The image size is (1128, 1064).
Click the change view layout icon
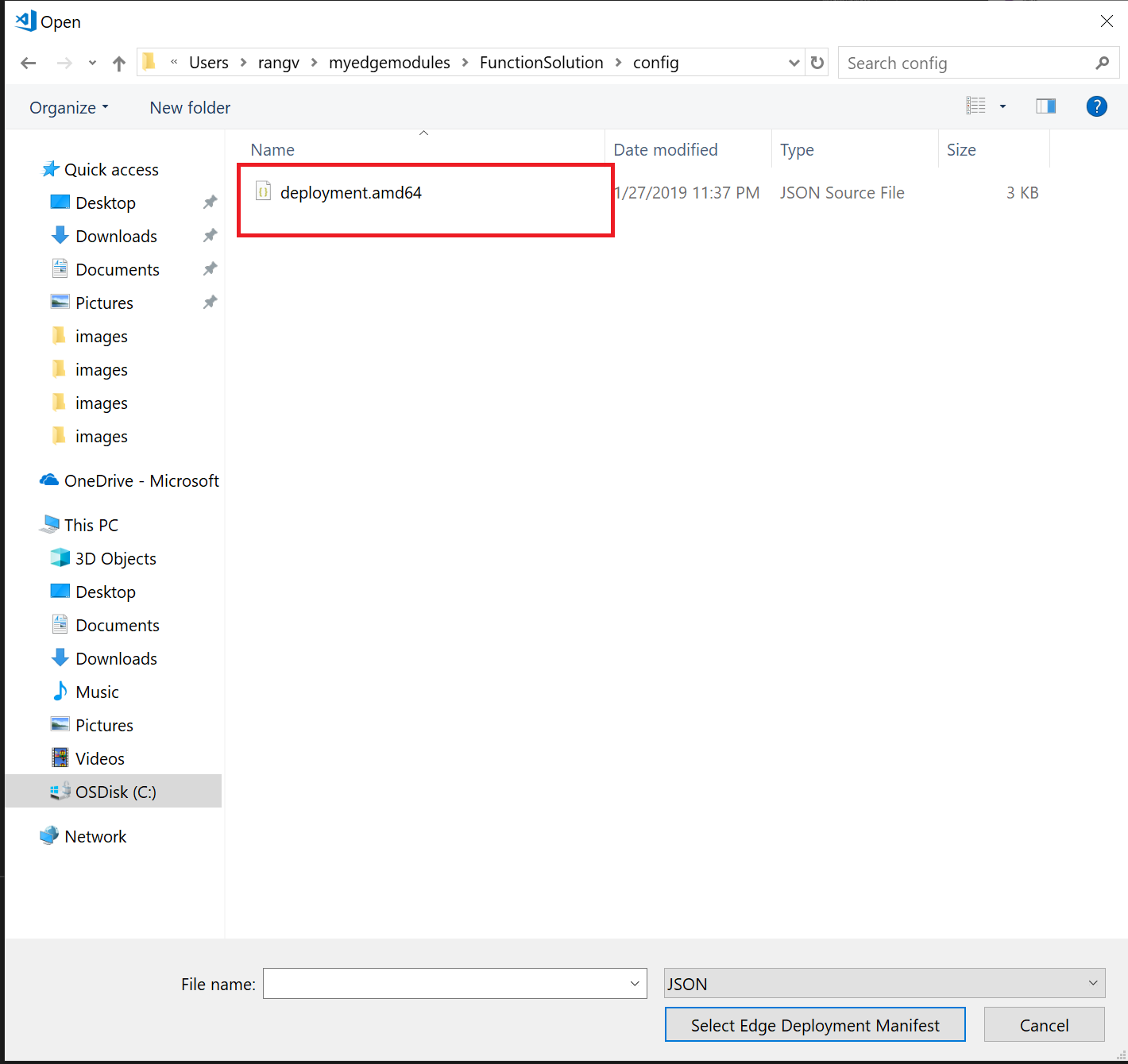point(976,106)
